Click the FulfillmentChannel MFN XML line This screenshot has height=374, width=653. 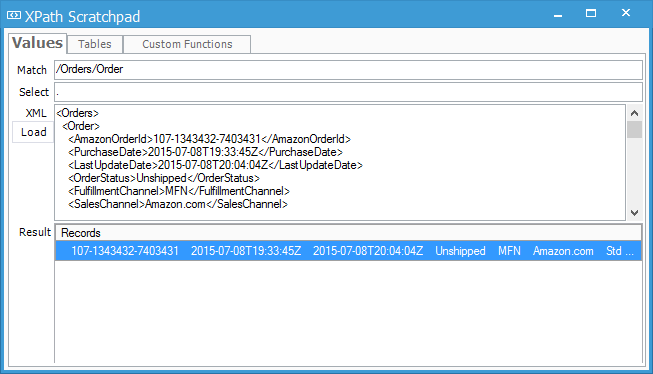pyautogui.click(x=179, y=191)
